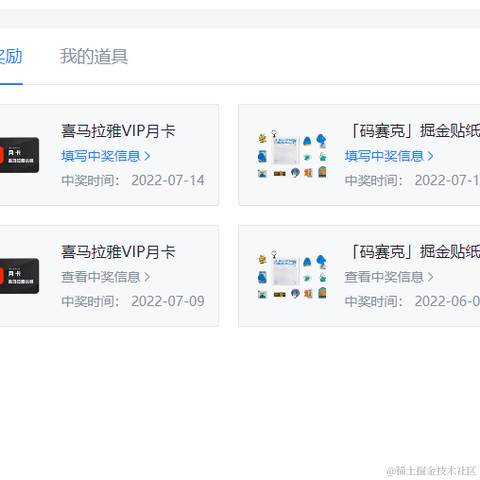Open 填写中奖信息 for top 掘金贴纸 prize
The image size is (480, 480).
coord(389,156)
